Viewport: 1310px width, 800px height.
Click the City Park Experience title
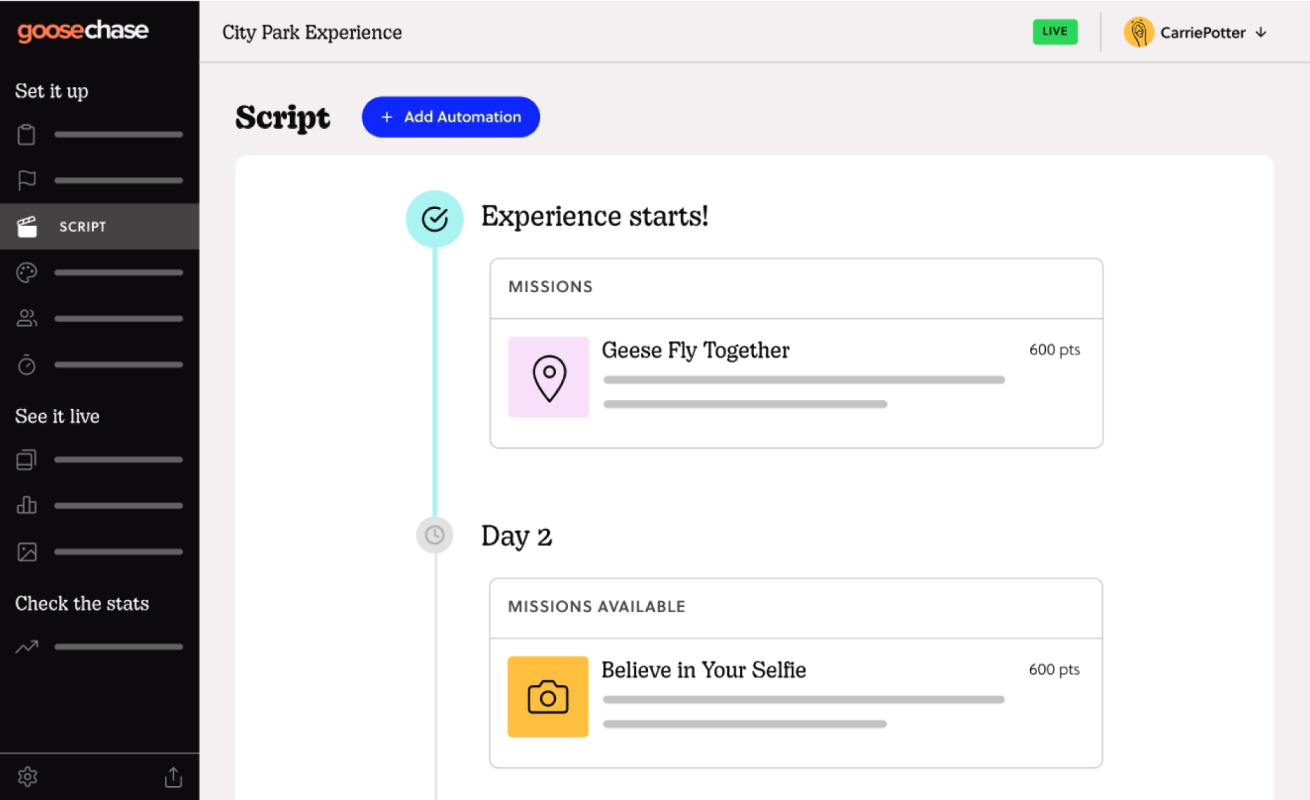coord(312,32)
